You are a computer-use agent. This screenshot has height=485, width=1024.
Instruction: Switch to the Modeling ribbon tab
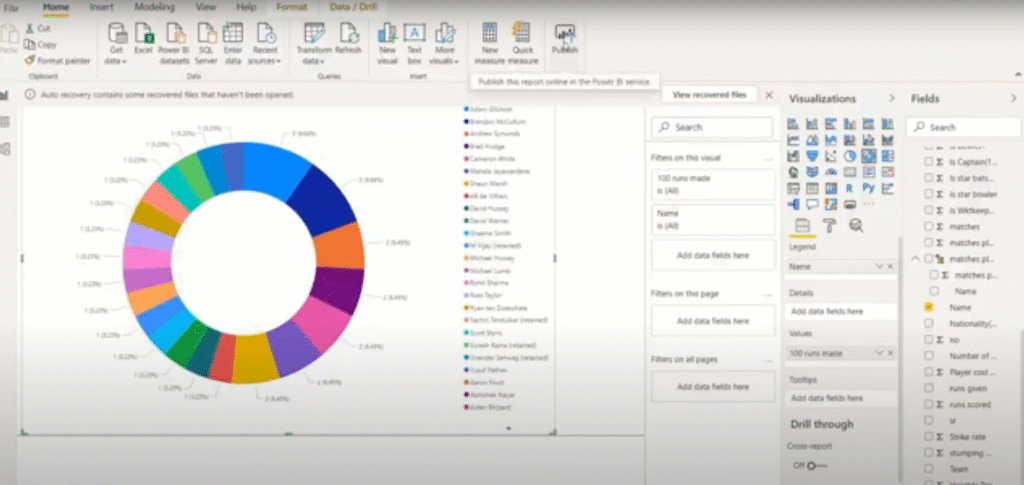pos(154,7)
